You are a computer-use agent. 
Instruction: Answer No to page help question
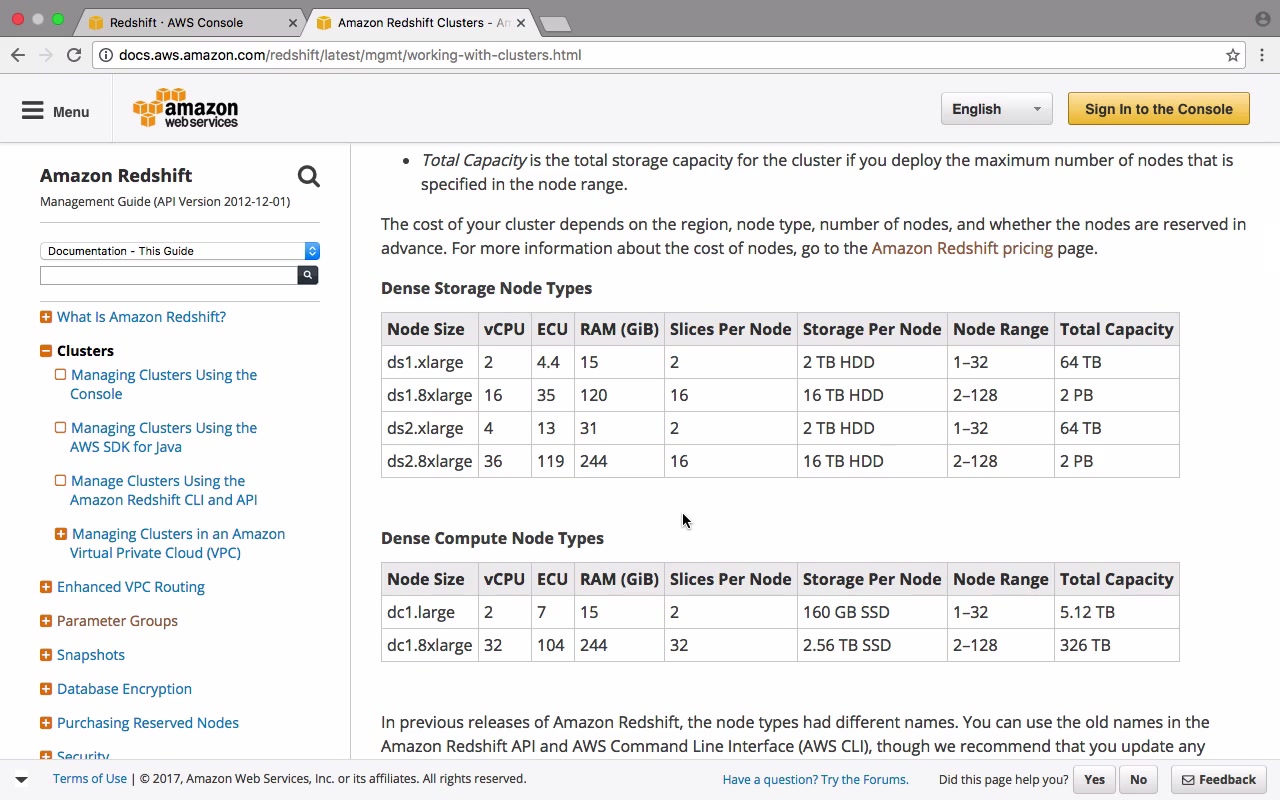tap(1138, 780)
